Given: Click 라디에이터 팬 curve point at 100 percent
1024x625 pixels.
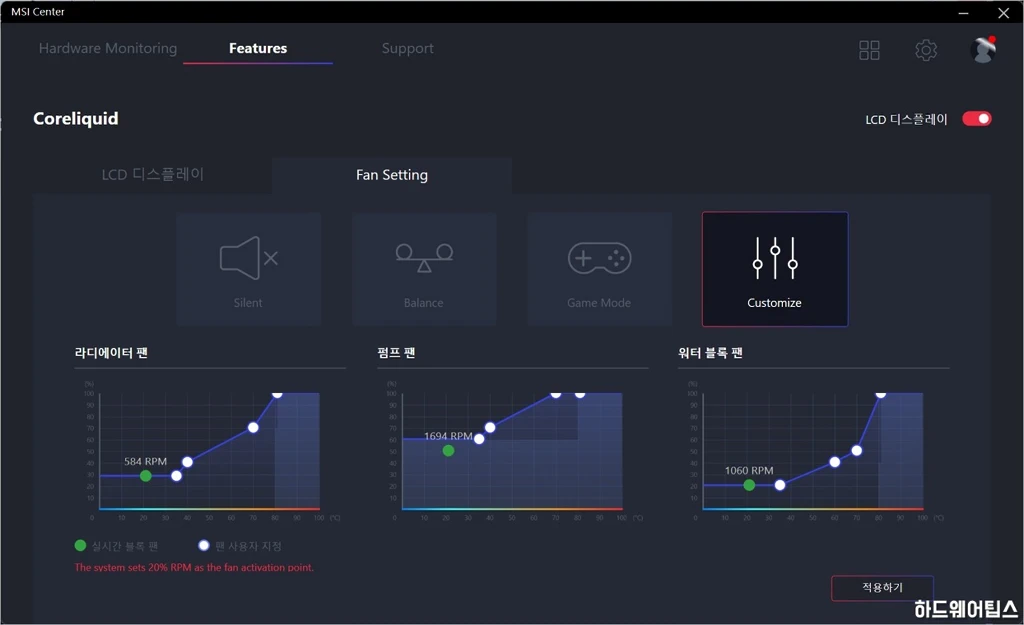Looking at the screenshot, I should pyautogui.click(x=277, y=393).
